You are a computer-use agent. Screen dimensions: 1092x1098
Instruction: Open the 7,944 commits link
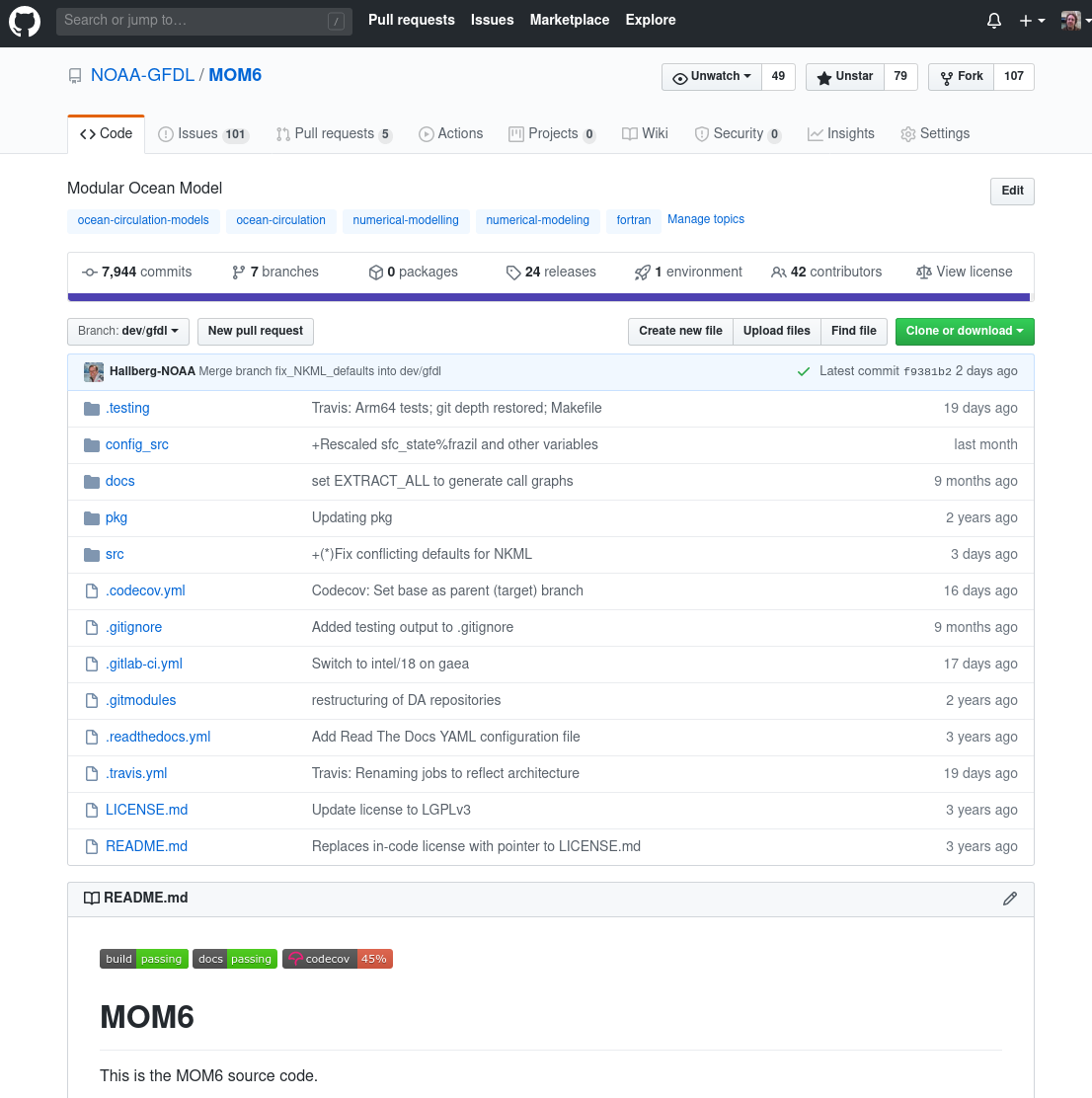(x=137, y=273)
